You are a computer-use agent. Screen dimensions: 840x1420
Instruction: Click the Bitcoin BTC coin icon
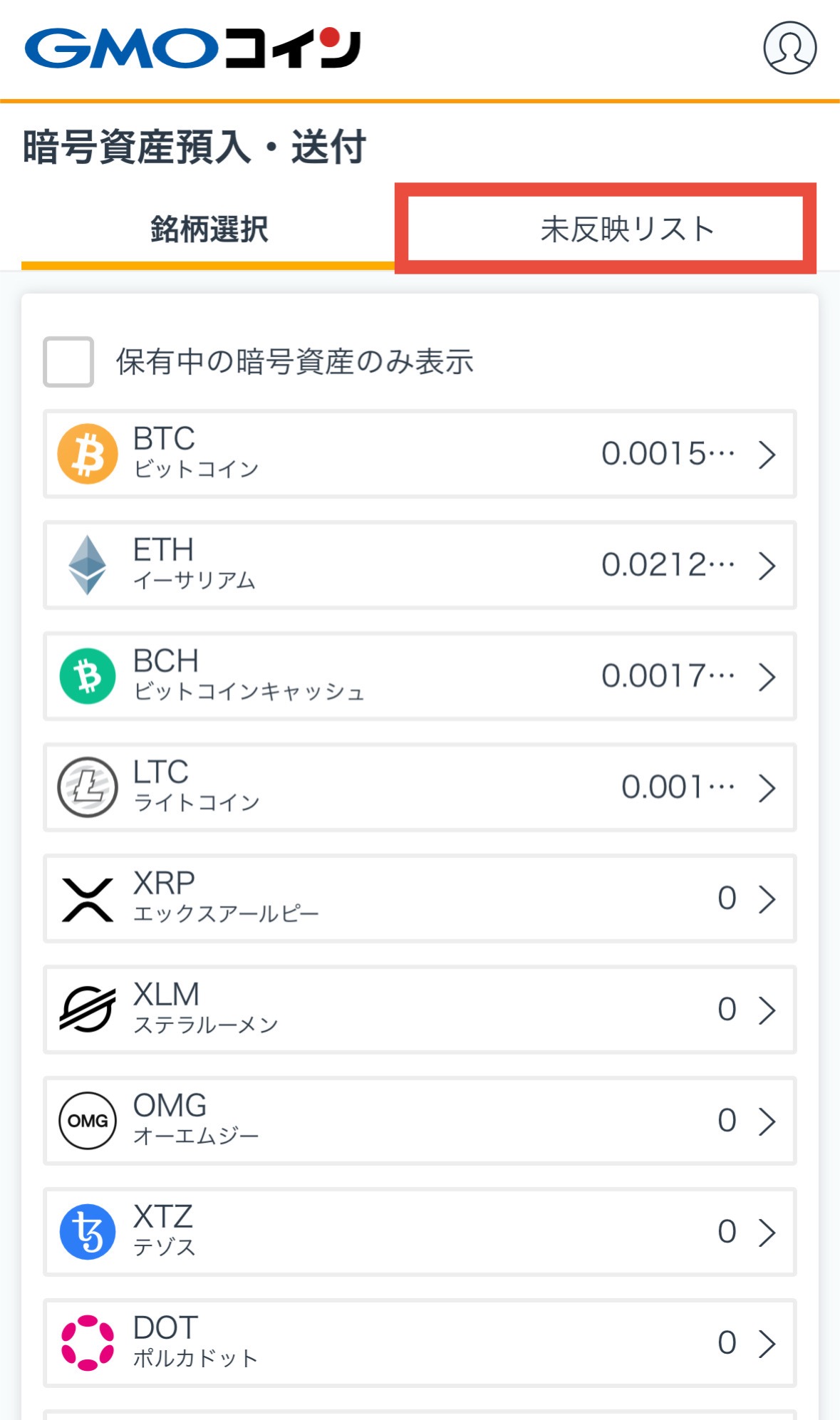click(88, 454)
